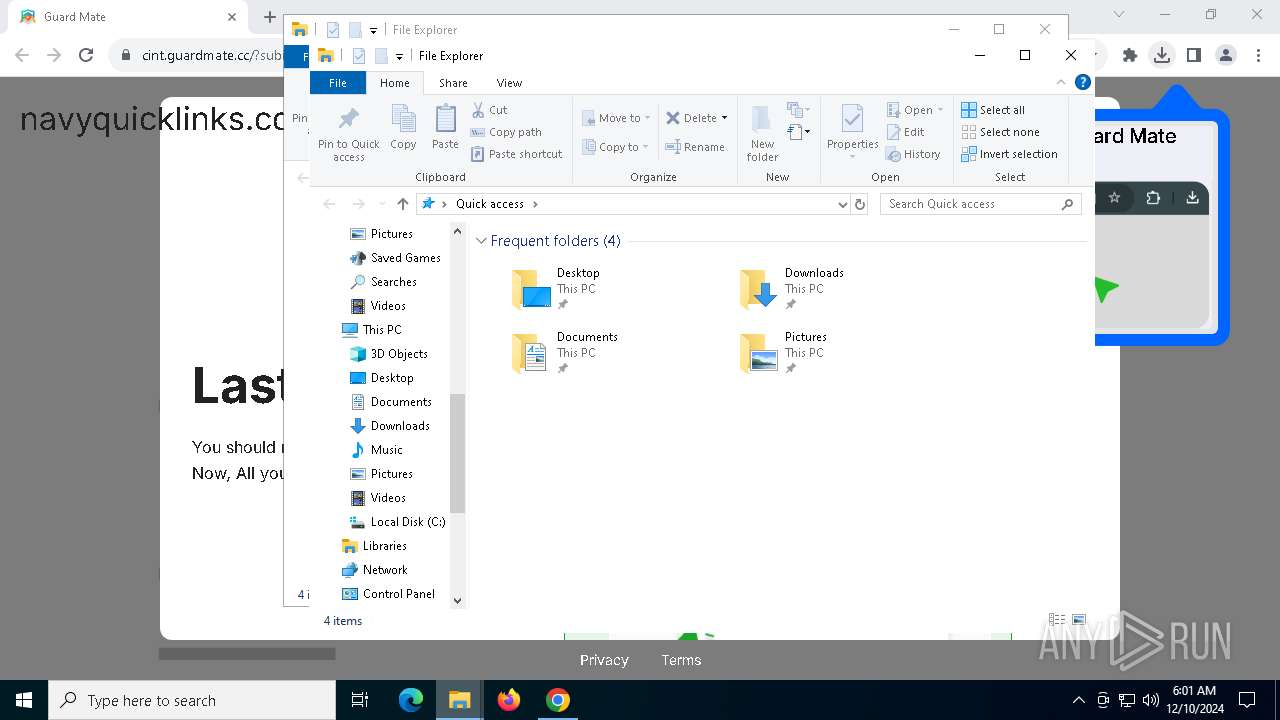Open Windows Start menu
Image resolution: width=1280 pixels, height=720 pixels.
[24, 700]
